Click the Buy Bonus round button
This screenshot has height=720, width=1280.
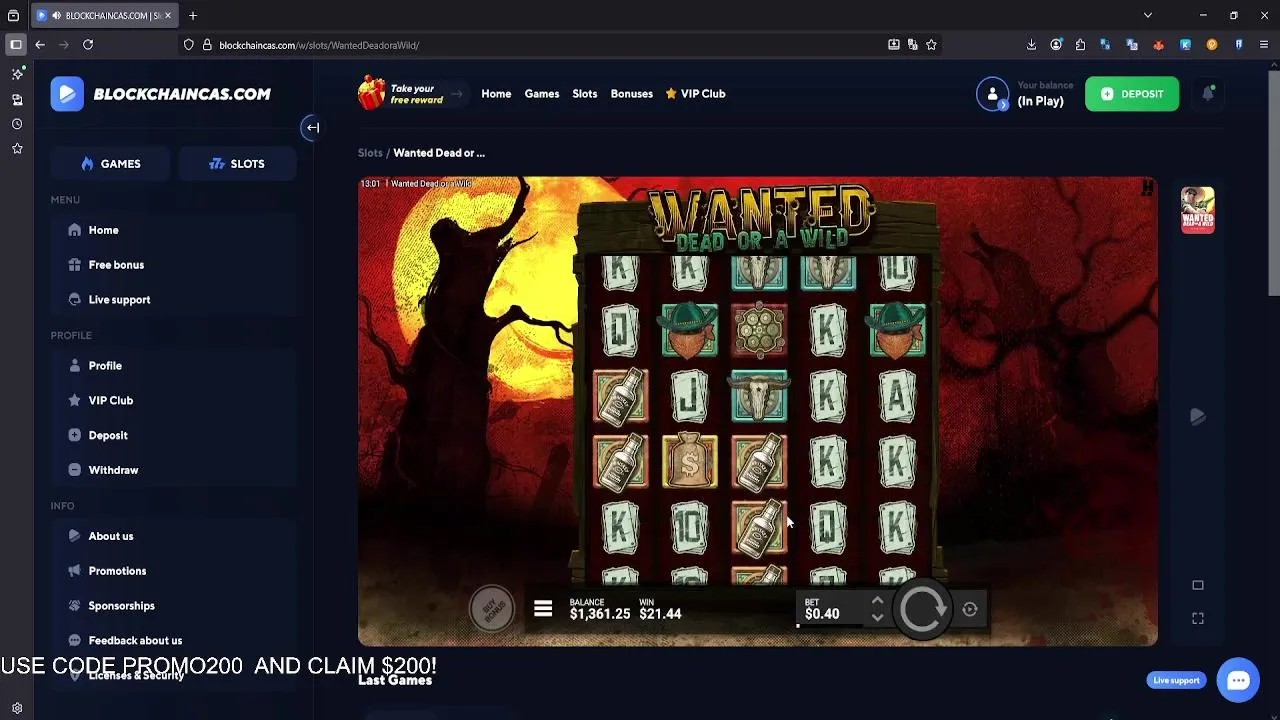(x=492, y=608)
